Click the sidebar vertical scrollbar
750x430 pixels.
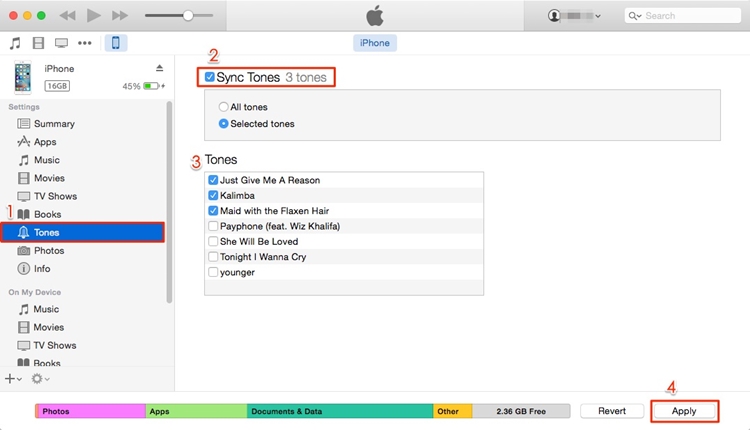169,202
